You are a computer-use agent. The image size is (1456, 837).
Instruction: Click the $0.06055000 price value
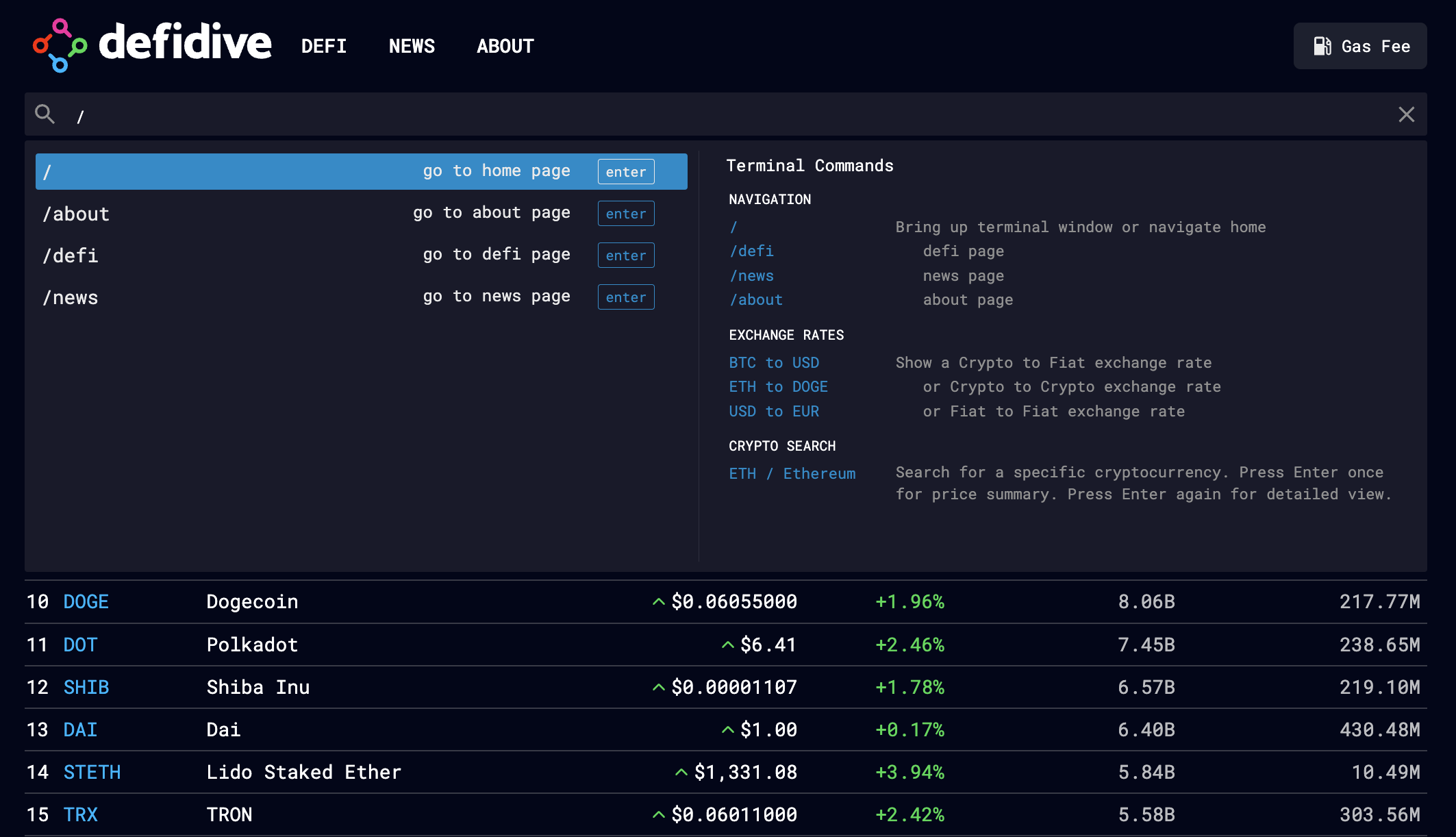[x=734, y=601]
